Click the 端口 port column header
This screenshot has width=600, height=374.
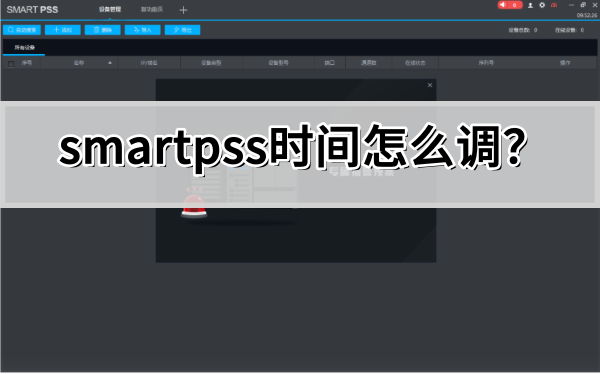[x=329, y=63]
